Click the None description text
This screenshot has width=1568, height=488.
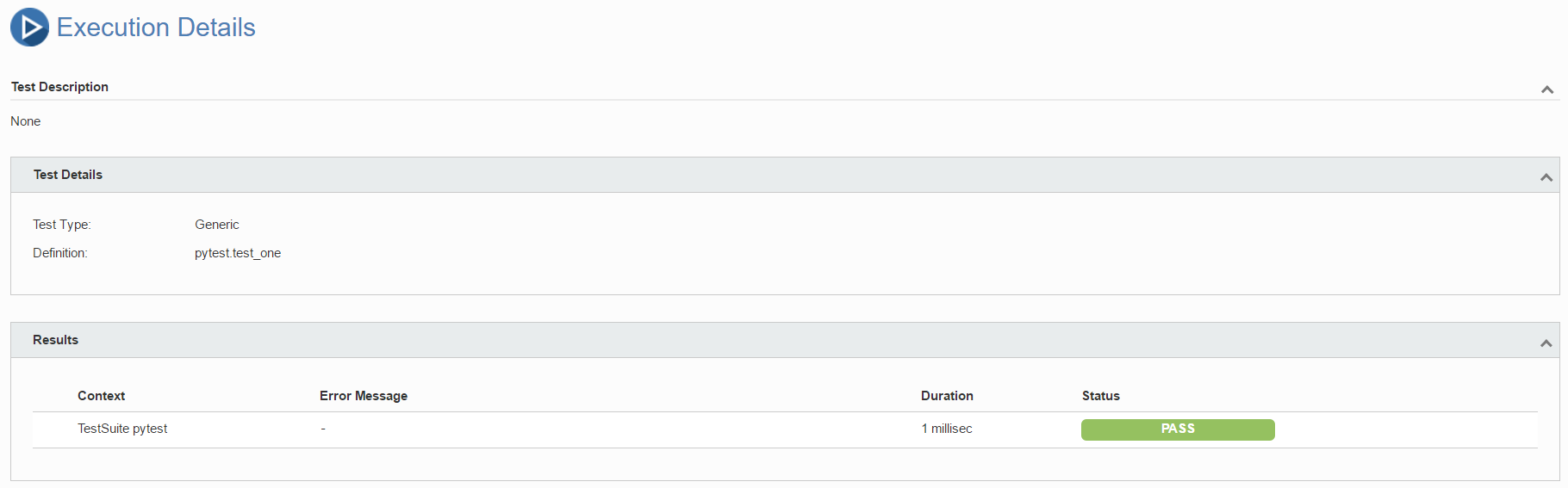point(26,121)
